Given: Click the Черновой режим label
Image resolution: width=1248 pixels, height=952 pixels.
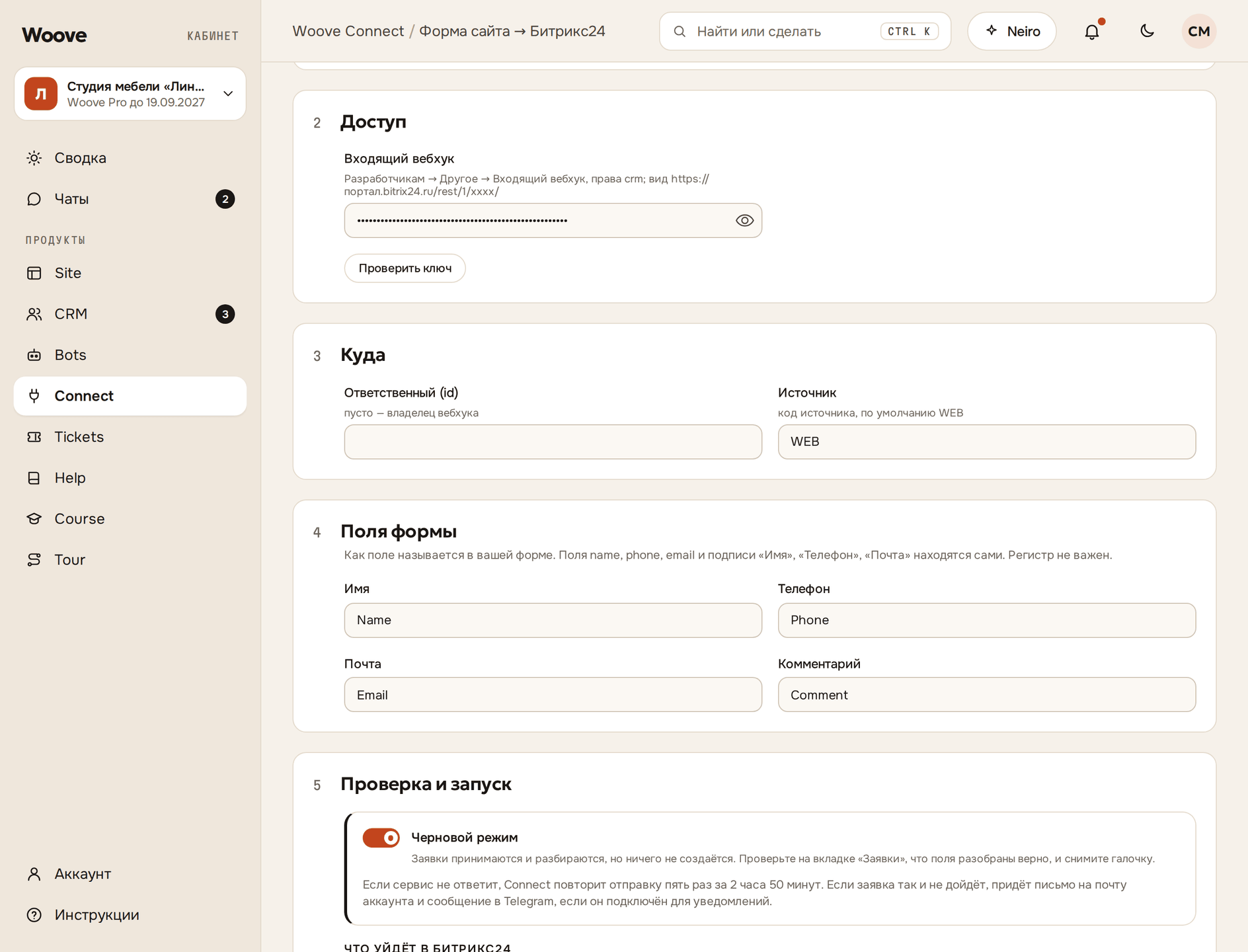Looking at the screenshot, I should pos(465,838).
